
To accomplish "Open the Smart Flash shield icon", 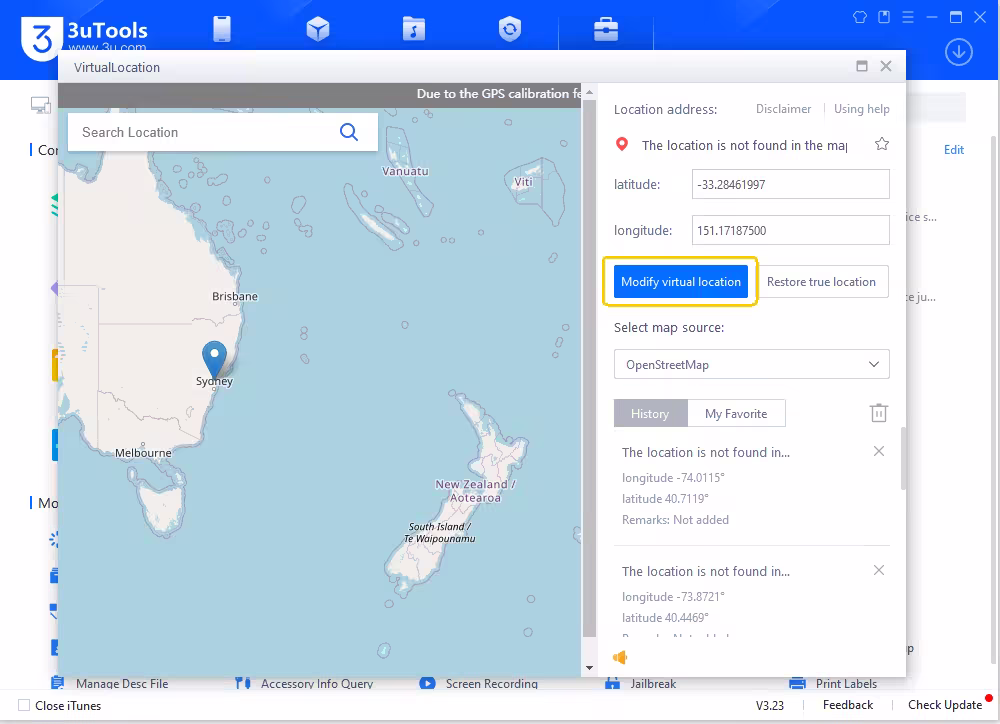I will 510,29.
